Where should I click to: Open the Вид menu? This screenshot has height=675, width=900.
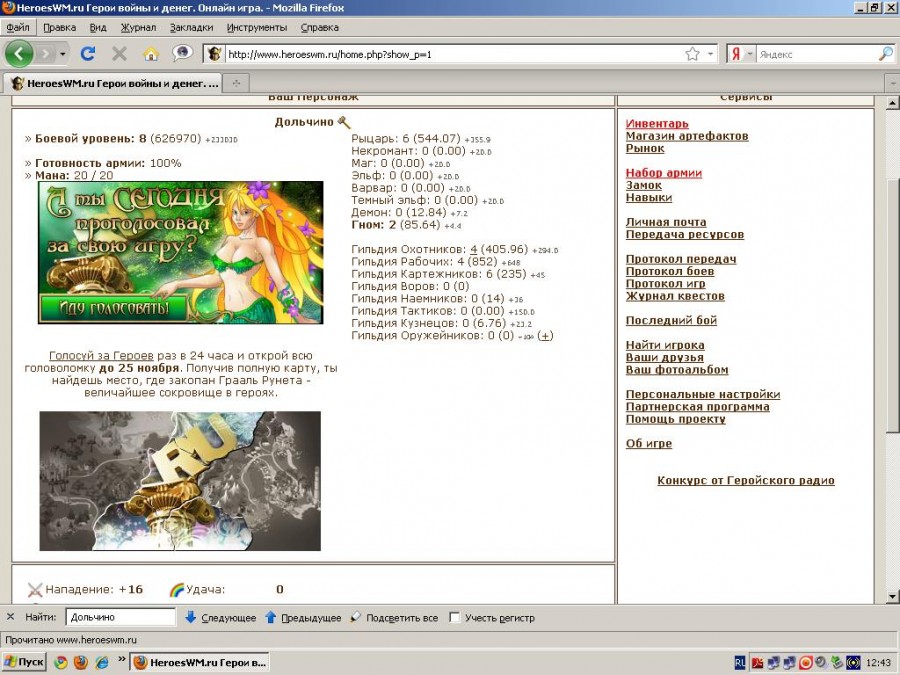(98, 27)
